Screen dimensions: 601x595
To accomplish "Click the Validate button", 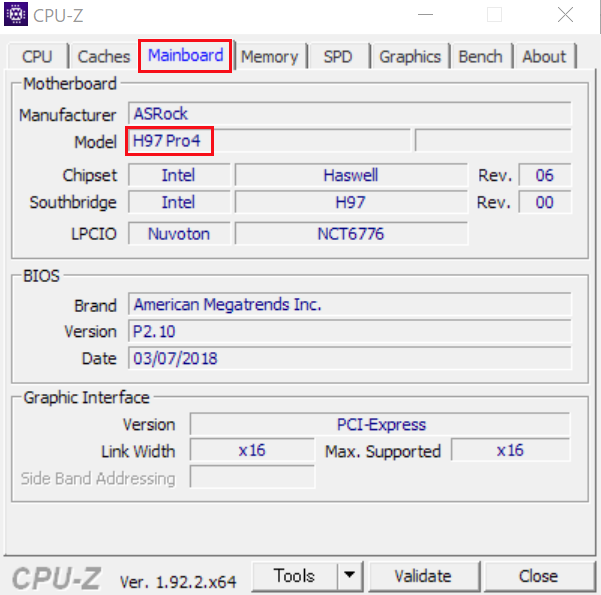I will [x=423, y=576].
